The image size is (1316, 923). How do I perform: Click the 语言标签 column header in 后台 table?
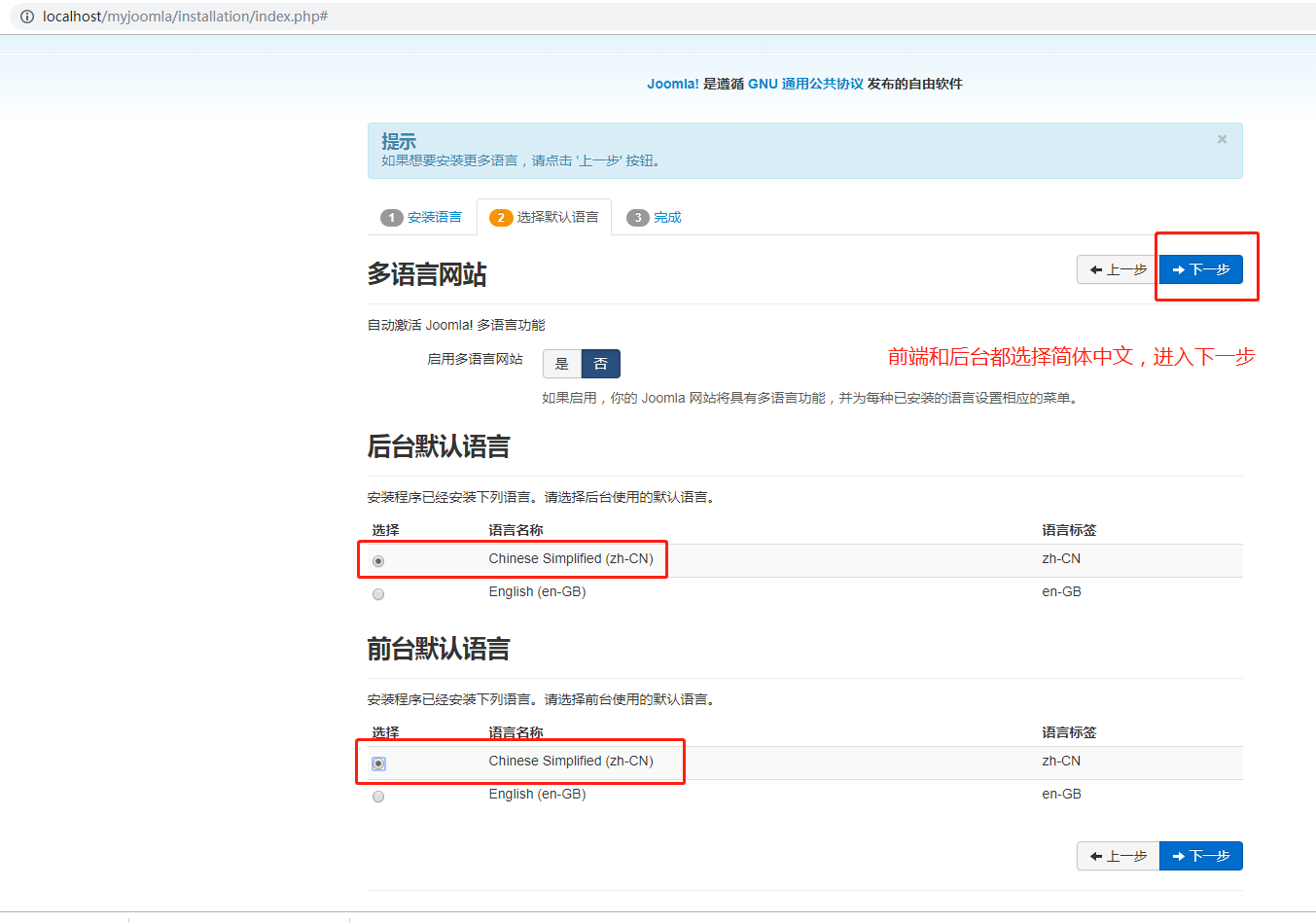(1069, 530)
